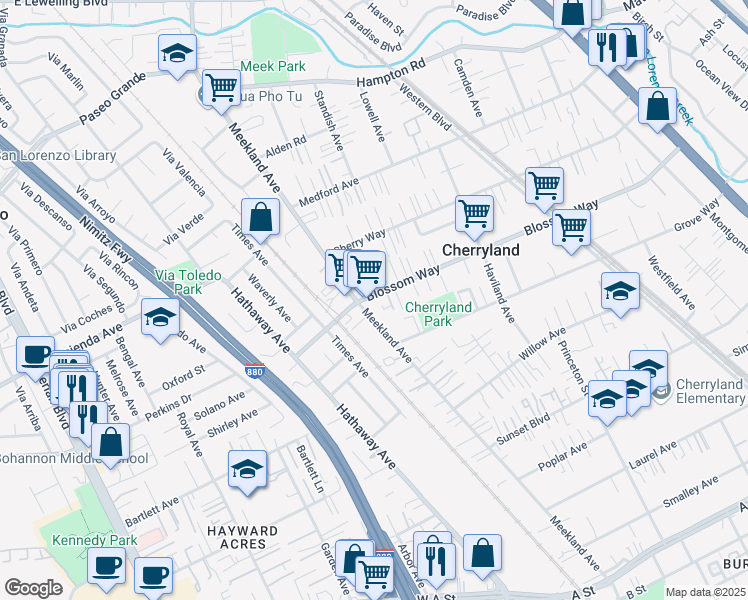Open the school marker left of Cherryland Elementary
The image size is (748, 600).
(x=607, y=400)
